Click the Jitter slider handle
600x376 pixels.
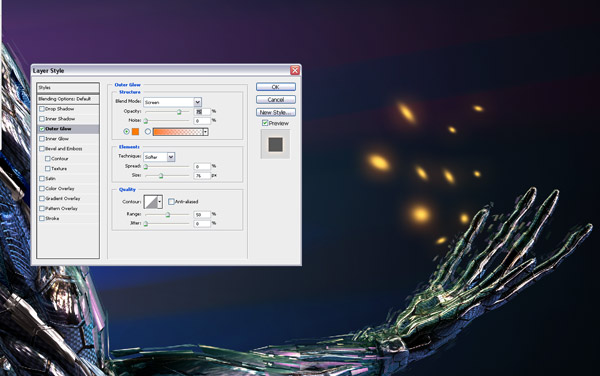tap(145, 224)
